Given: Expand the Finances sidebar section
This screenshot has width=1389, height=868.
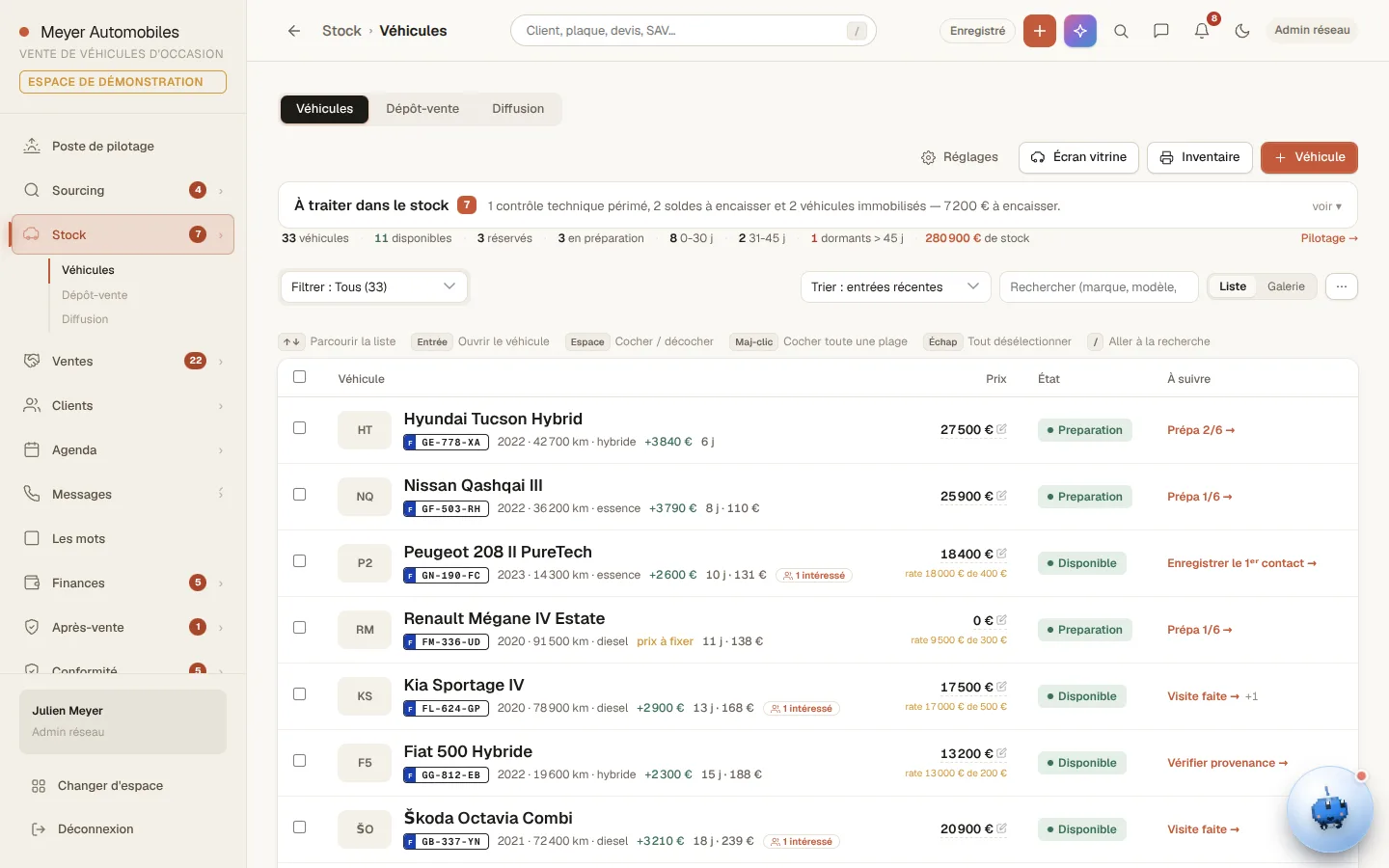Looking at the screenshot, I should [x=221, y=583].
